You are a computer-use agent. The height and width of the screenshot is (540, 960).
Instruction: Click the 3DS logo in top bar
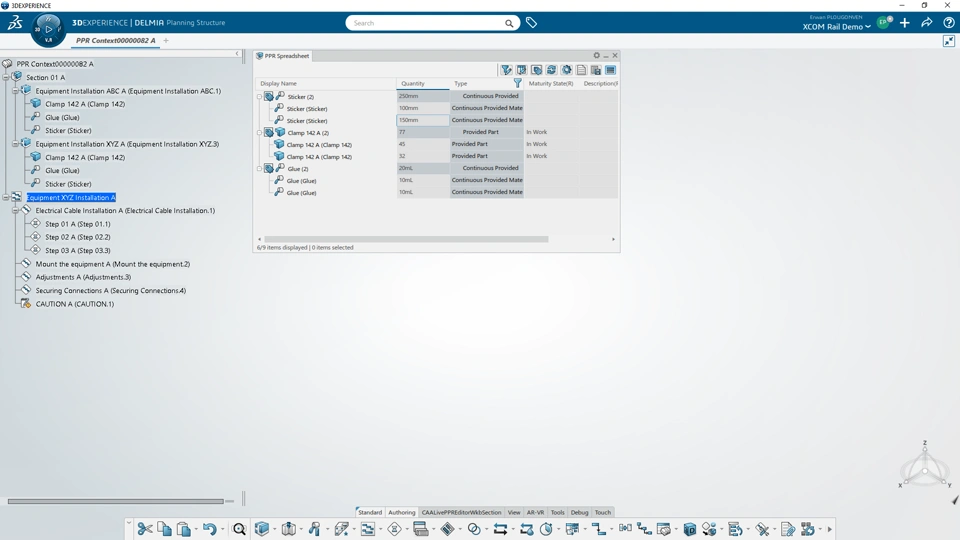coord(15,23)
